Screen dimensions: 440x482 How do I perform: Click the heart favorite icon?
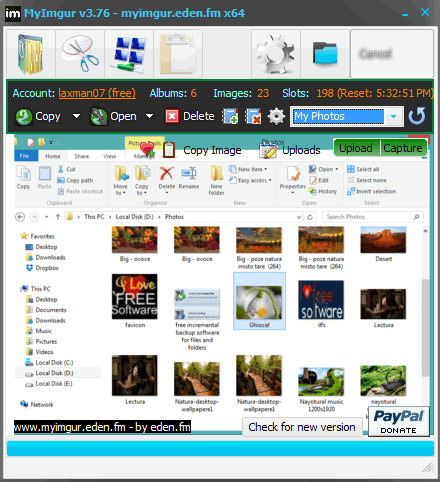pyautogui.click(x=147, y=149)
